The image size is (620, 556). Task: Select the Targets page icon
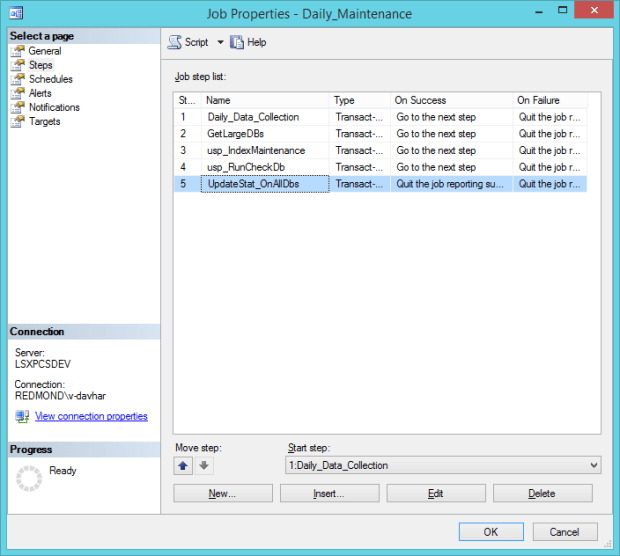[x=18, y=121]
